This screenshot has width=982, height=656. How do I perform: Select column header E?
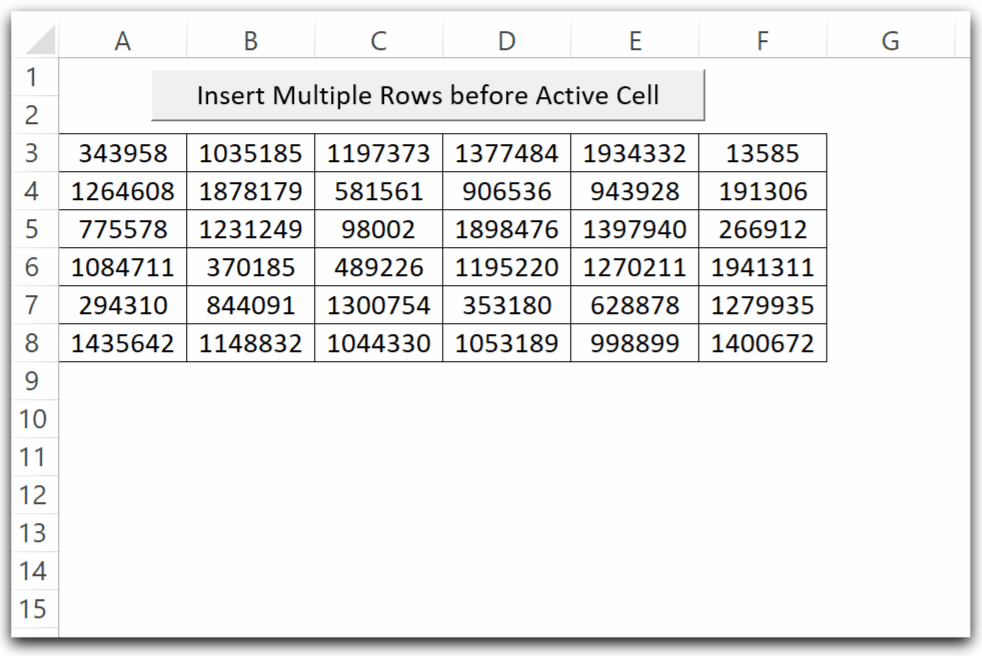tap(634, 40)
